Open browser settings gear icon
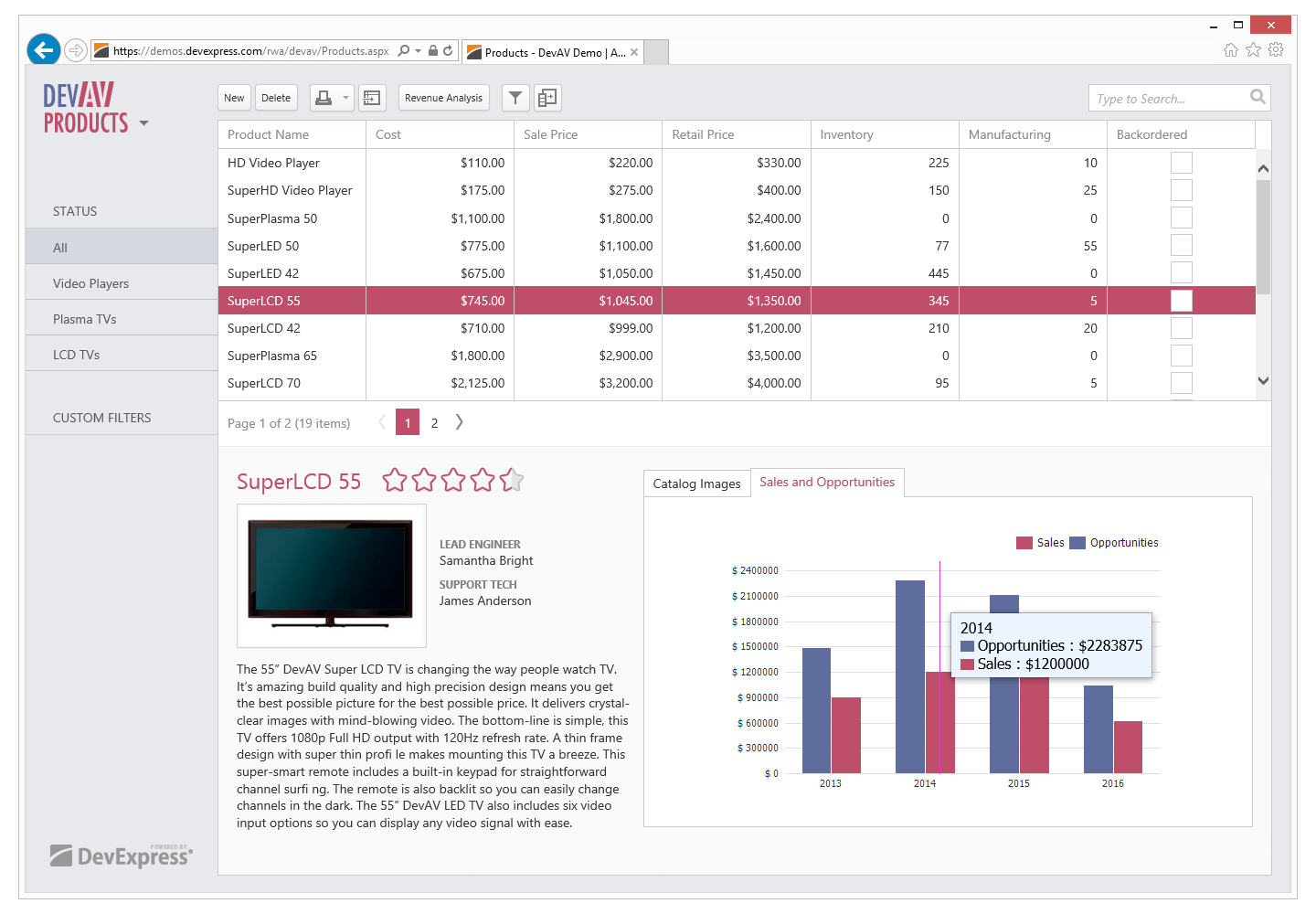 (1276, 50)
